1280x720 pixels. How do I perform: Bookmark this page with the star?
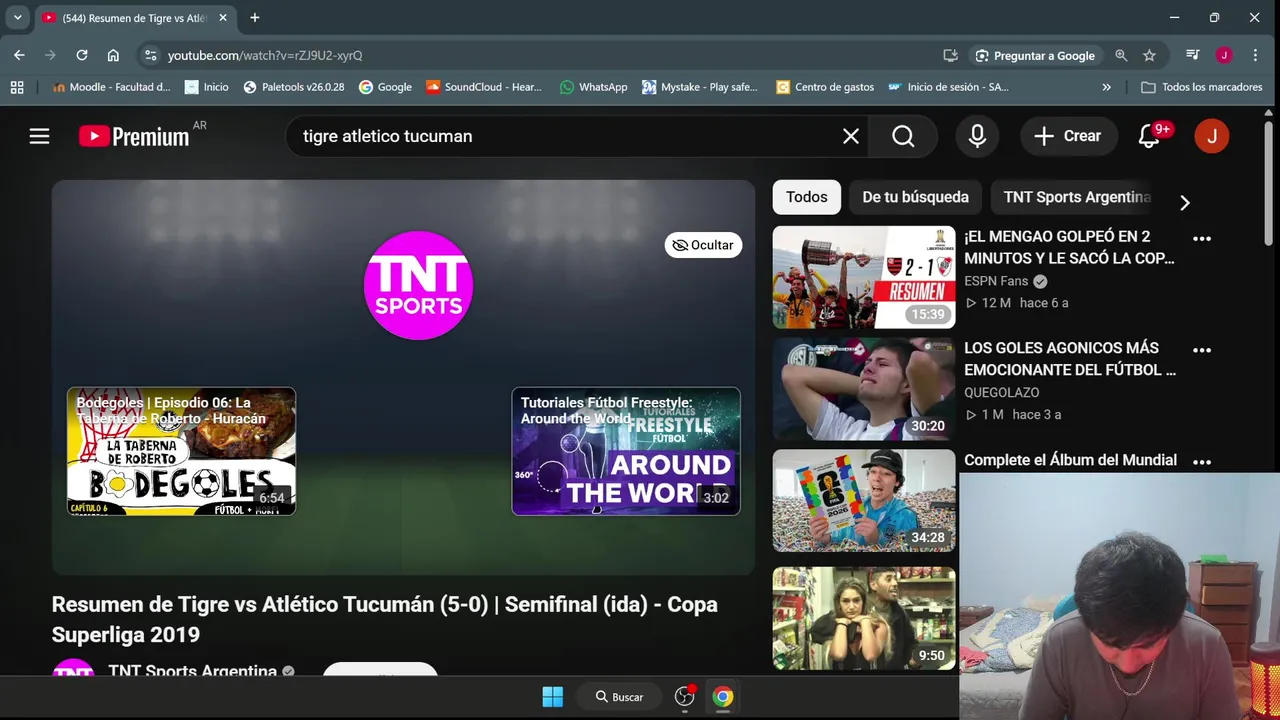point(1149,55)
